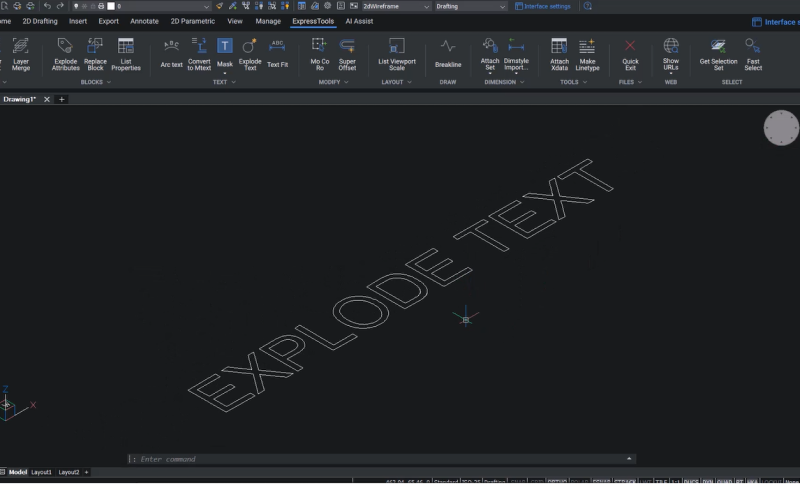800x484 pixels.
Task: Open the Dimstyle Import tool
Action: pyautogui.click(x=516, y=54)
